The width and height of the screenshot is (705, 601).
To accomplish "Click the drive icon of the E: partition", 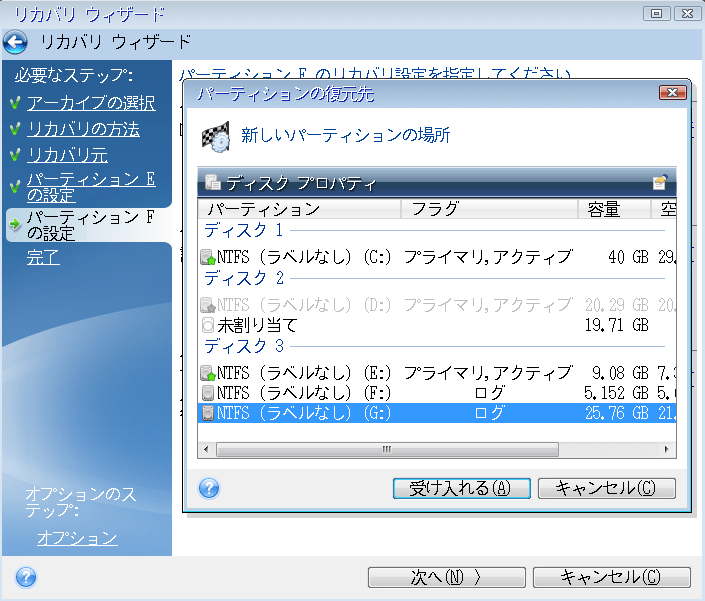I will tap(207, 373).
